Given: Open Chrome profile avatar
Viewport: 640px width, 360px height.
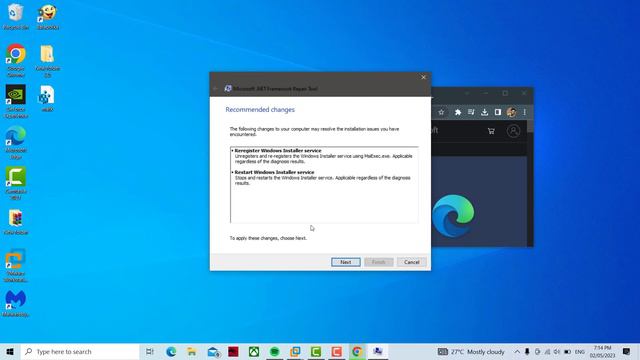Looking at the screenshot, I should [x=511, y=112].
